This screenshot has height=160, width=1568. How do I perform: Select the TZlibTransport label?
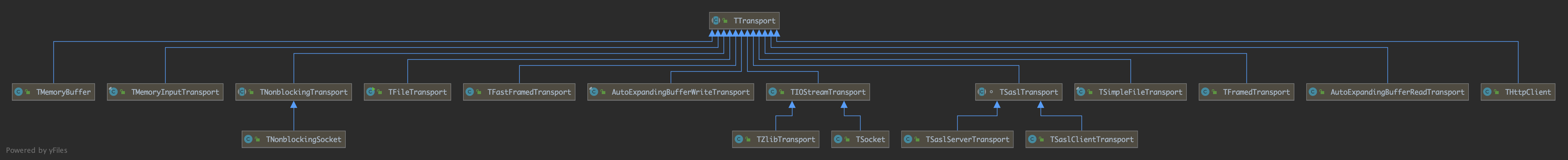coord(786,140)
